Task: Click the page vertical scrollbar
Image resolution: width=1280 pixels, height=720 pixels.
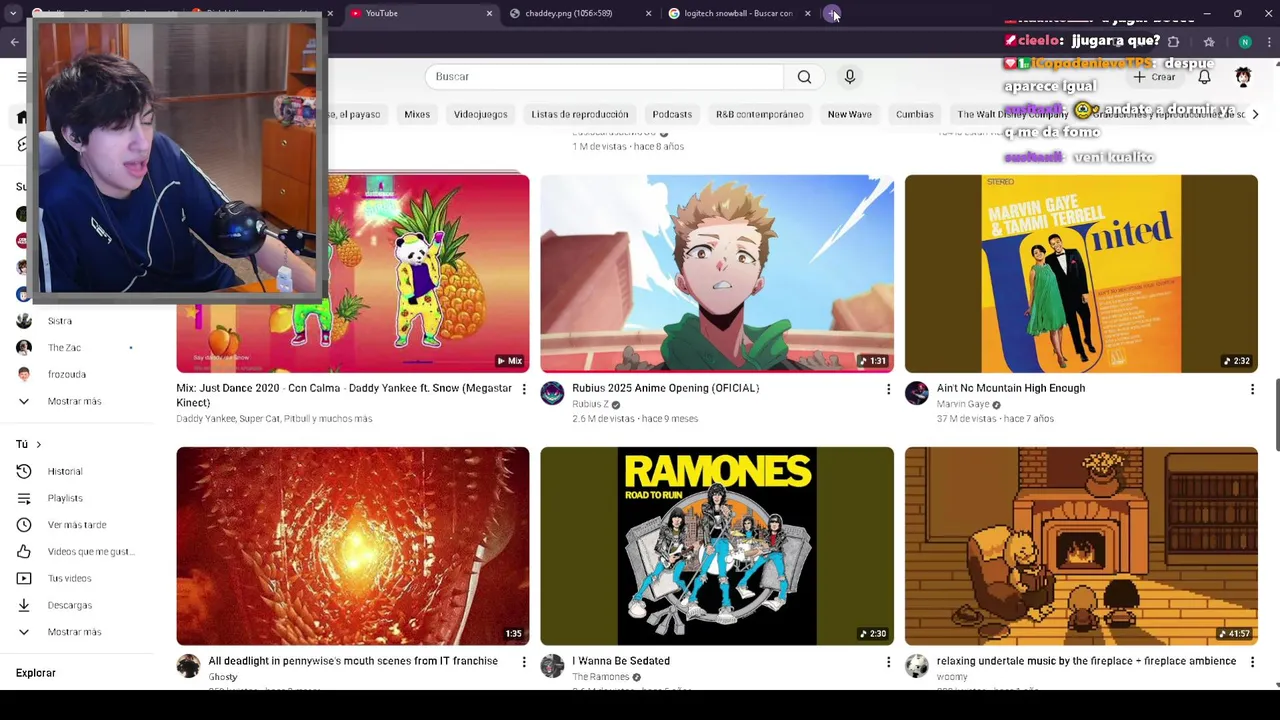Action: [x=1275, y=415]
